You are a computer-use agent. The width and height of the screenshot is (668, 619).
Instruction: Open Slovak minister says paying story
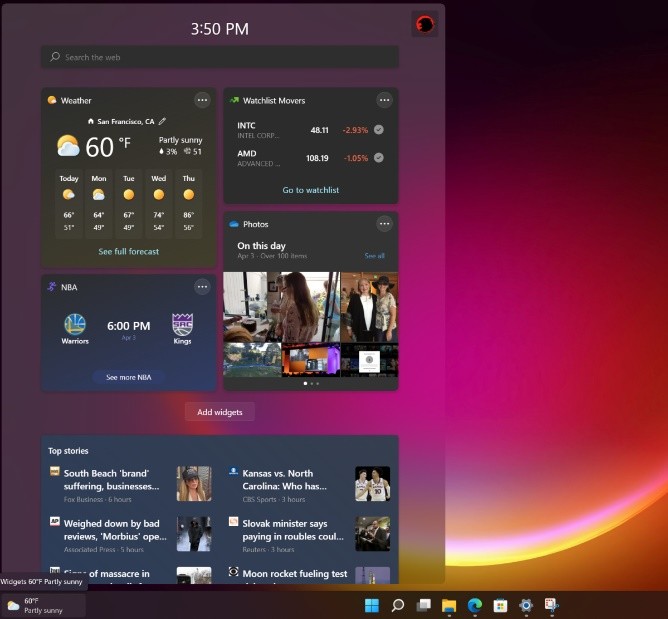click(293, 530)
